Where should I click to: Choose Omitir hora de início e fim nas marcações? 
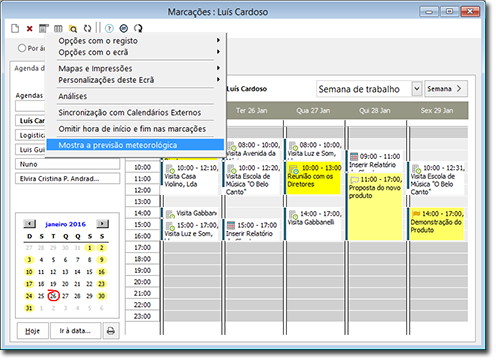[x=135, y=129]
